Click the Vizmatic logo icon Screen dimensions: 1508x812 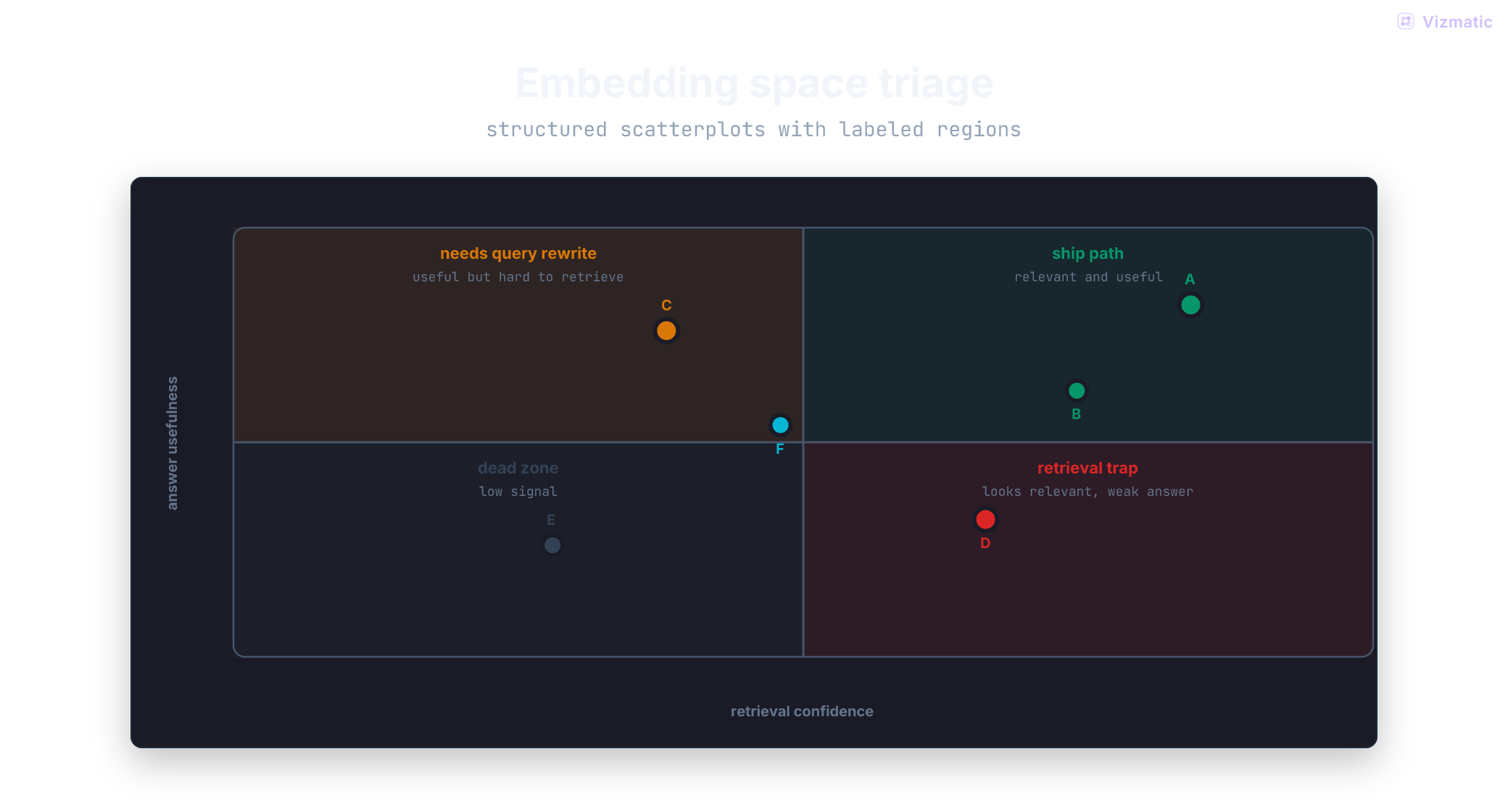tap(1406, 21)
